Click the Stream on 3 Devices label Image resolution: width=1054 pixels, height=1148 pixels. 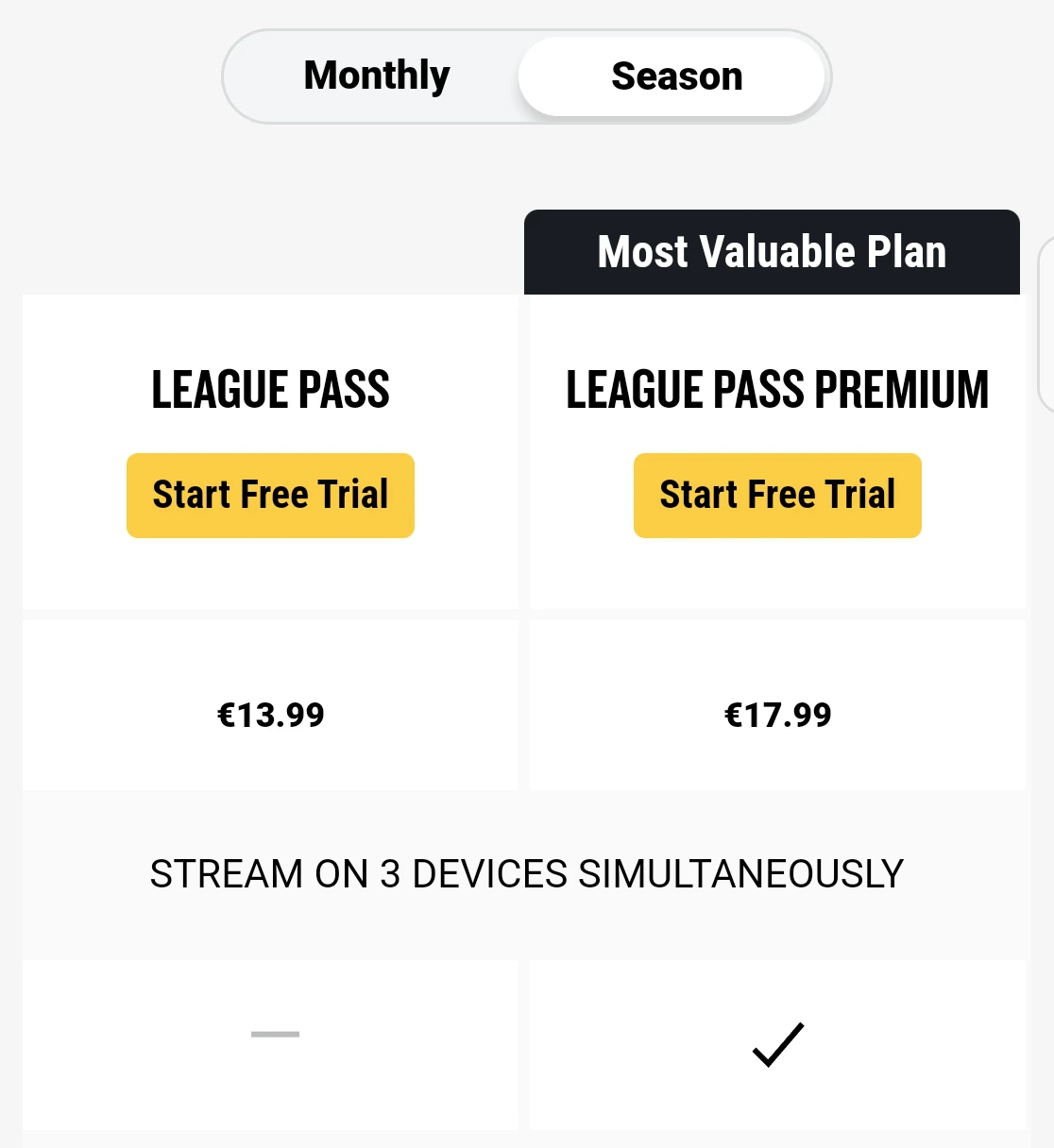[526, 874]
